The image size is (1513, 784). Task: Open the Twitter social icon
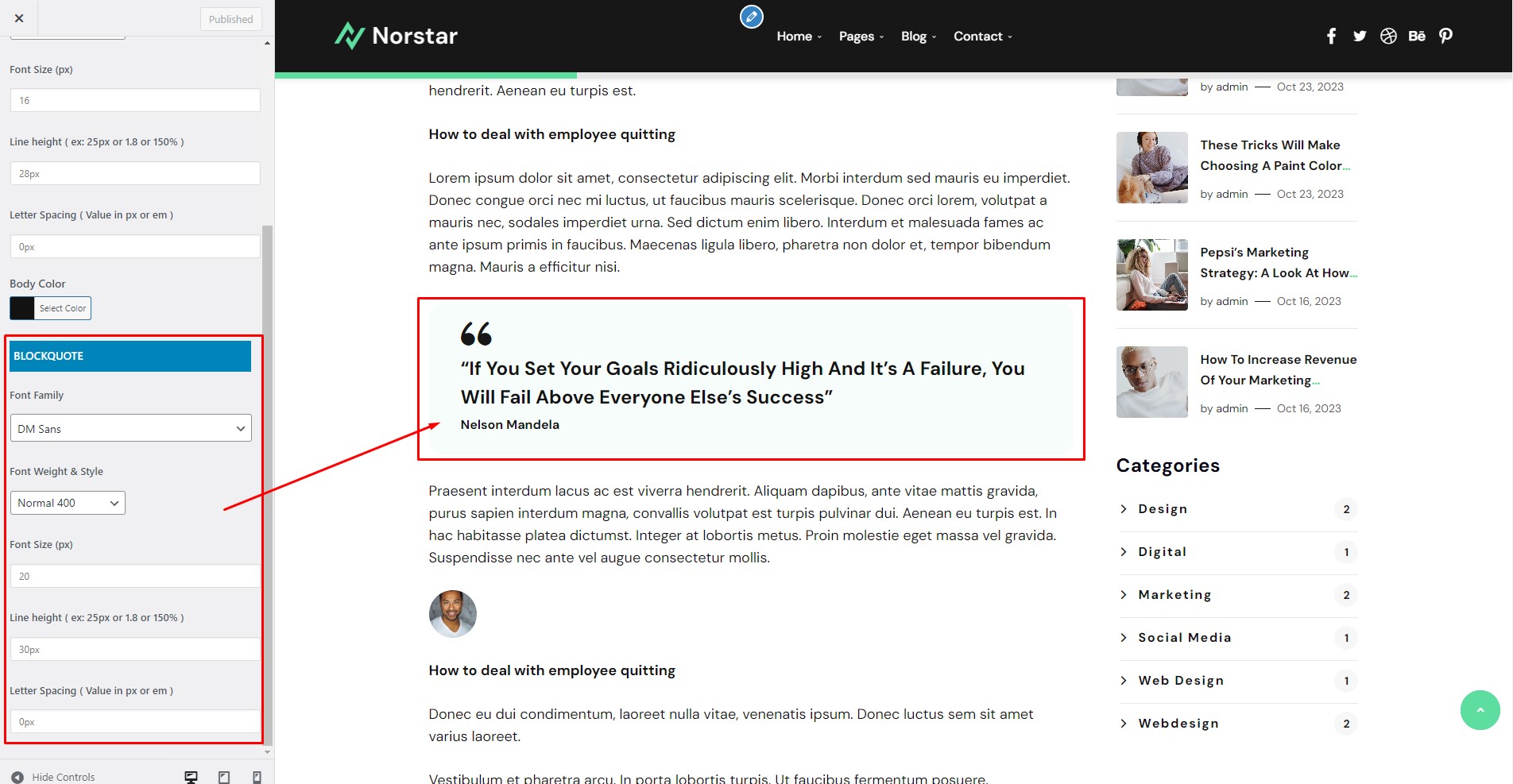(1360, 36)
